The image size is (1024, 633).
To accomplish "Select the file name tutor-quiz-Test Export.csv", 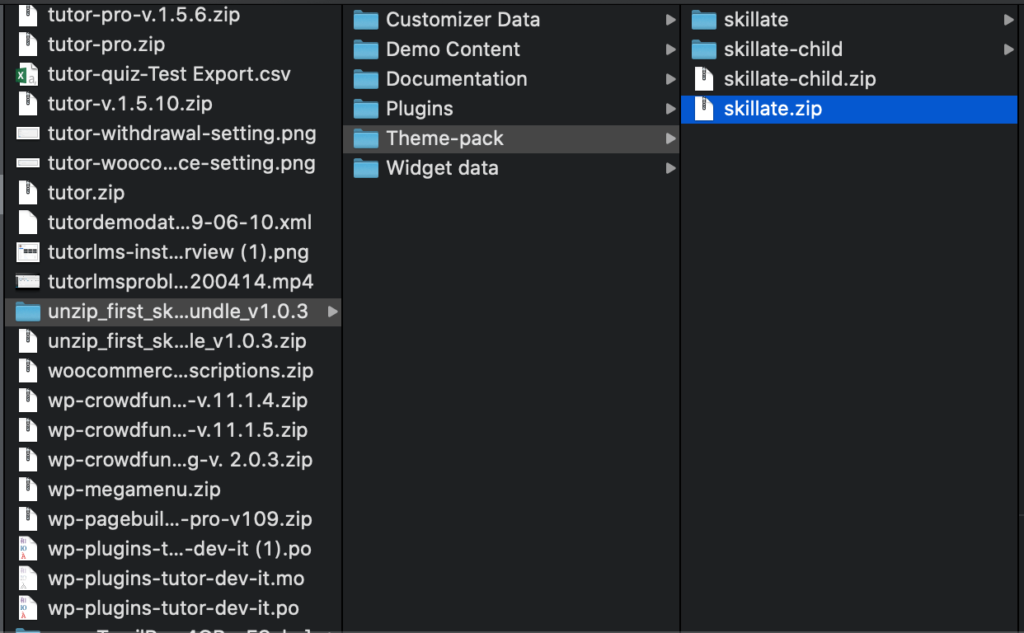I will 169,74.
